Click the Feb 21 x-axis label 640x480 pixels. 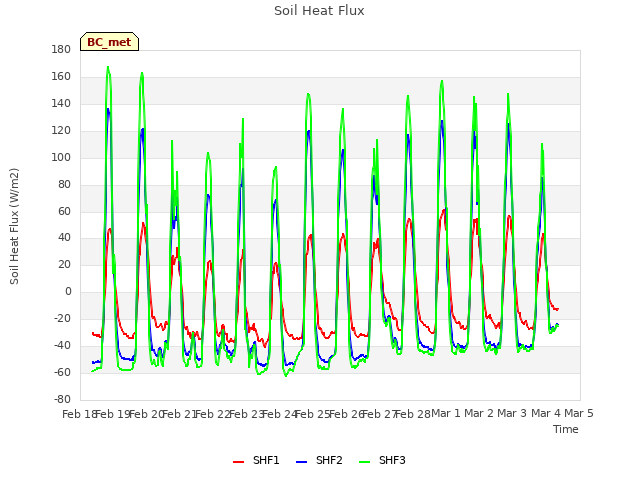click(179, 414)
